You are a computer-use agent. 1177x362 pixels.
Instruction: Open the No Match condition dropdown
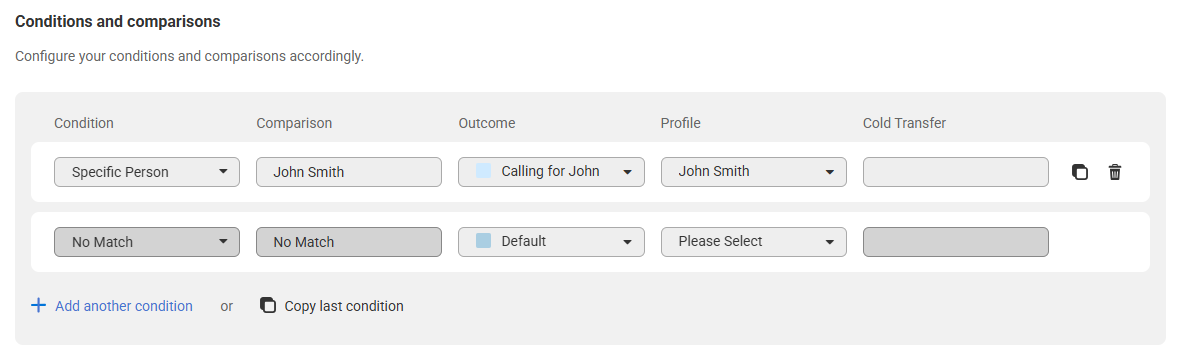coord(147,242)
